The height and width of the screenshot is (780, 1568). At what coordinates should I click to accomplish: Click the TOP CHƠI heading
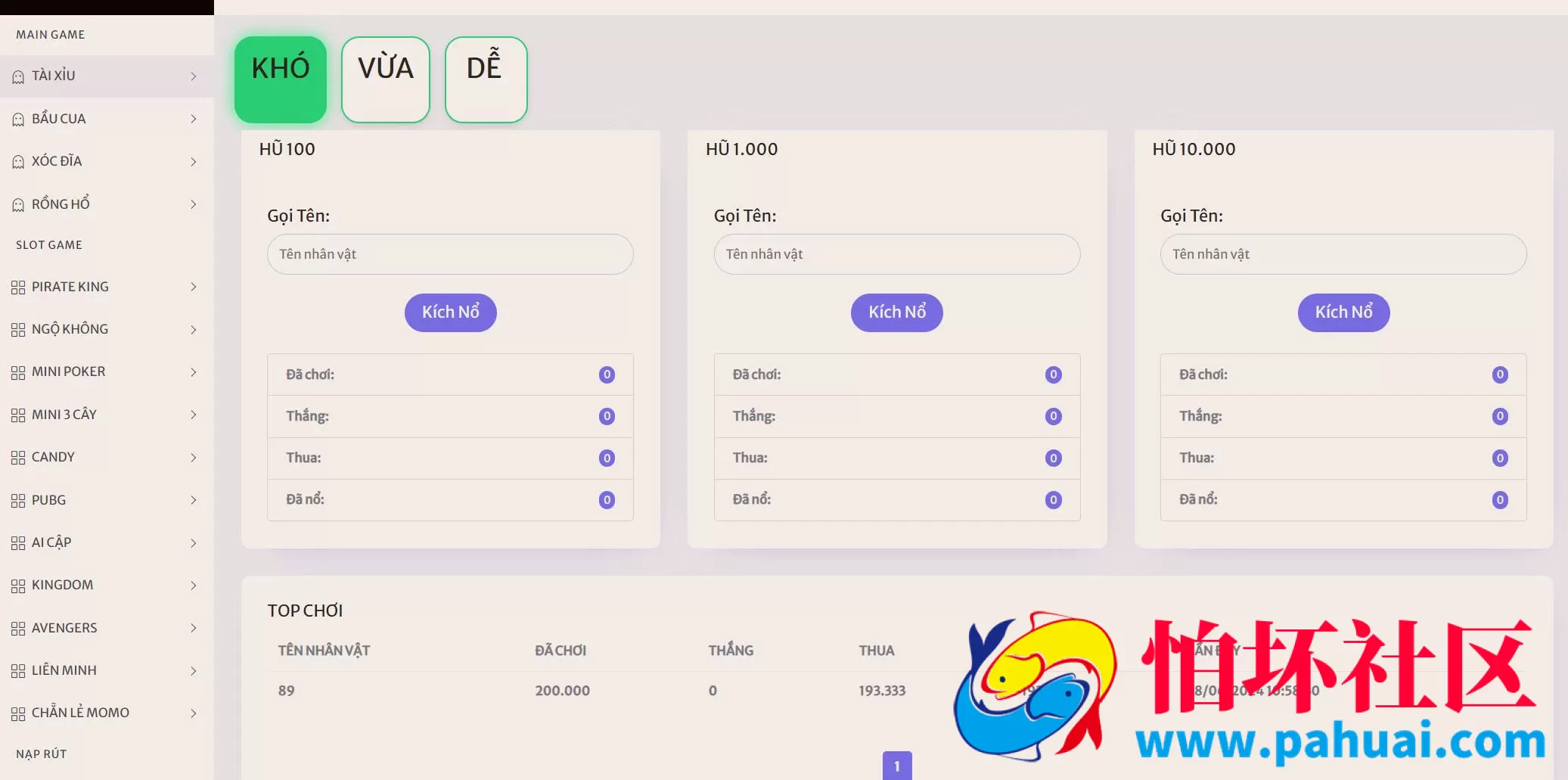305,611
